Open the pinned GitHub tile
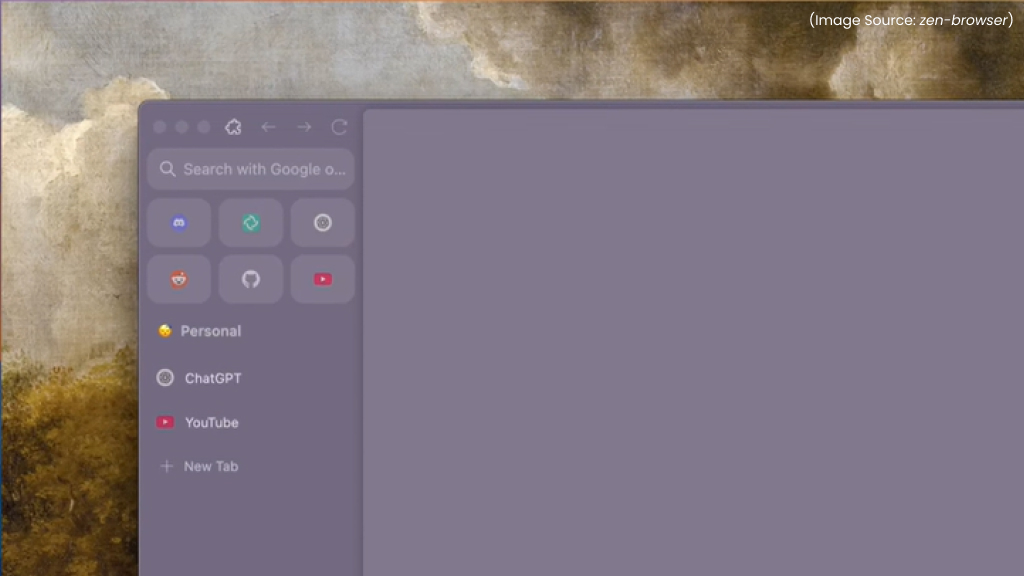Image resolution: width=1024 pixels, height=576 pixels. (251, 279)
